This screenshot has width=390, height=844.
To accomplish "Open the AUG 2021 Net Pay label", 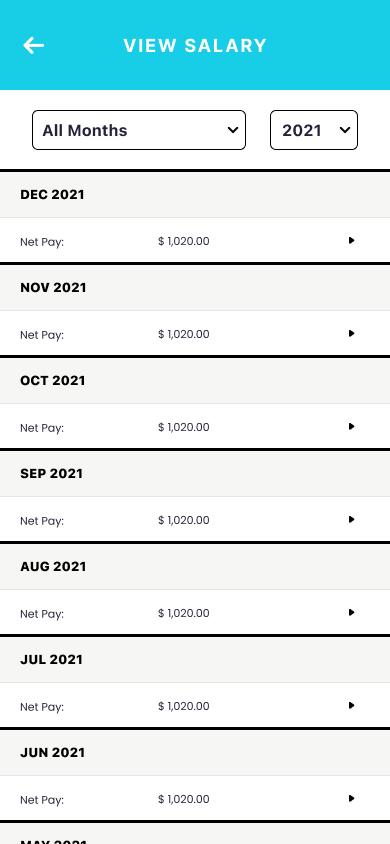I will pyautogui.click(x=42, y=614).
